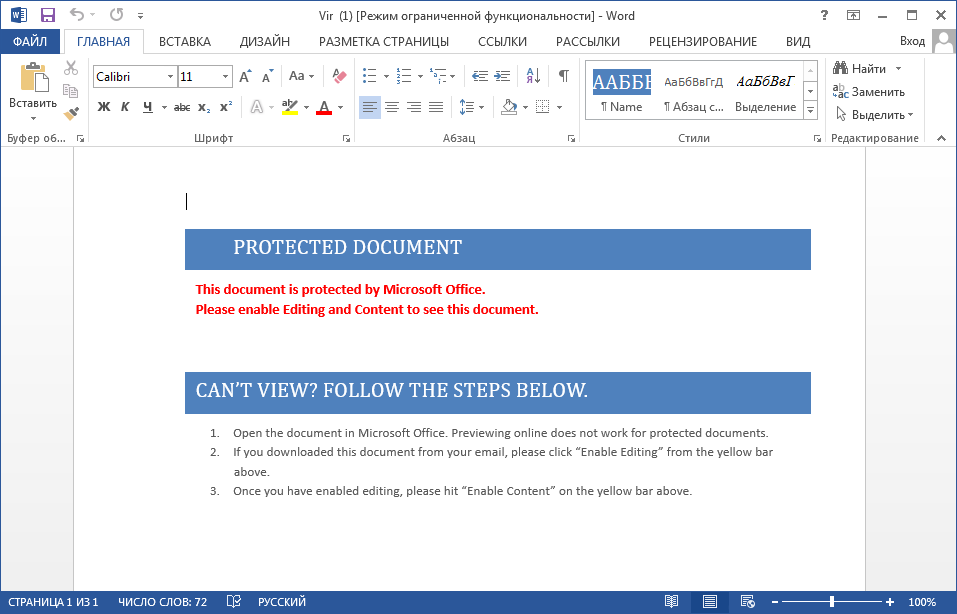957x614 pixels.
Task: Switch to the РЕЦЕНЗИРОВАНИЕ tab
Action: [702, 41]
